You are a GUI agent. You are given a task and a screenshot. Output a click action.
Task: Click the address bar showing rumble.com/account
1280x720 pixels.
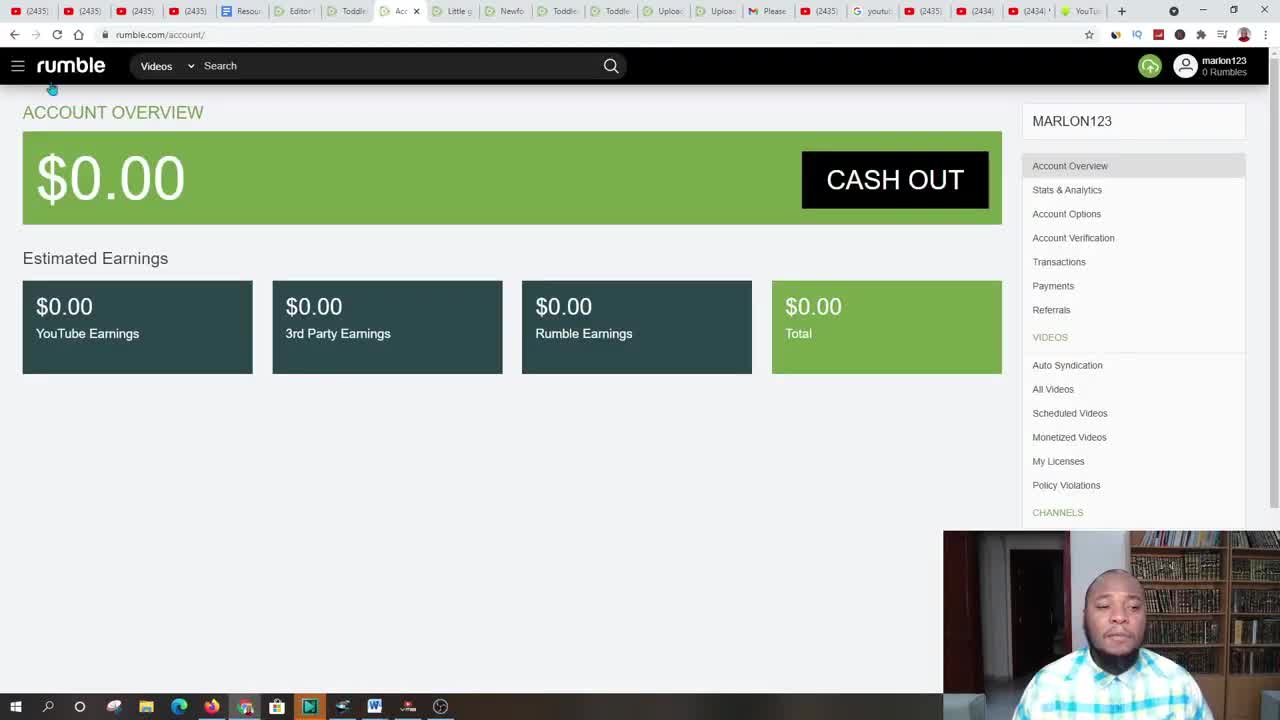tap(590, 35)
